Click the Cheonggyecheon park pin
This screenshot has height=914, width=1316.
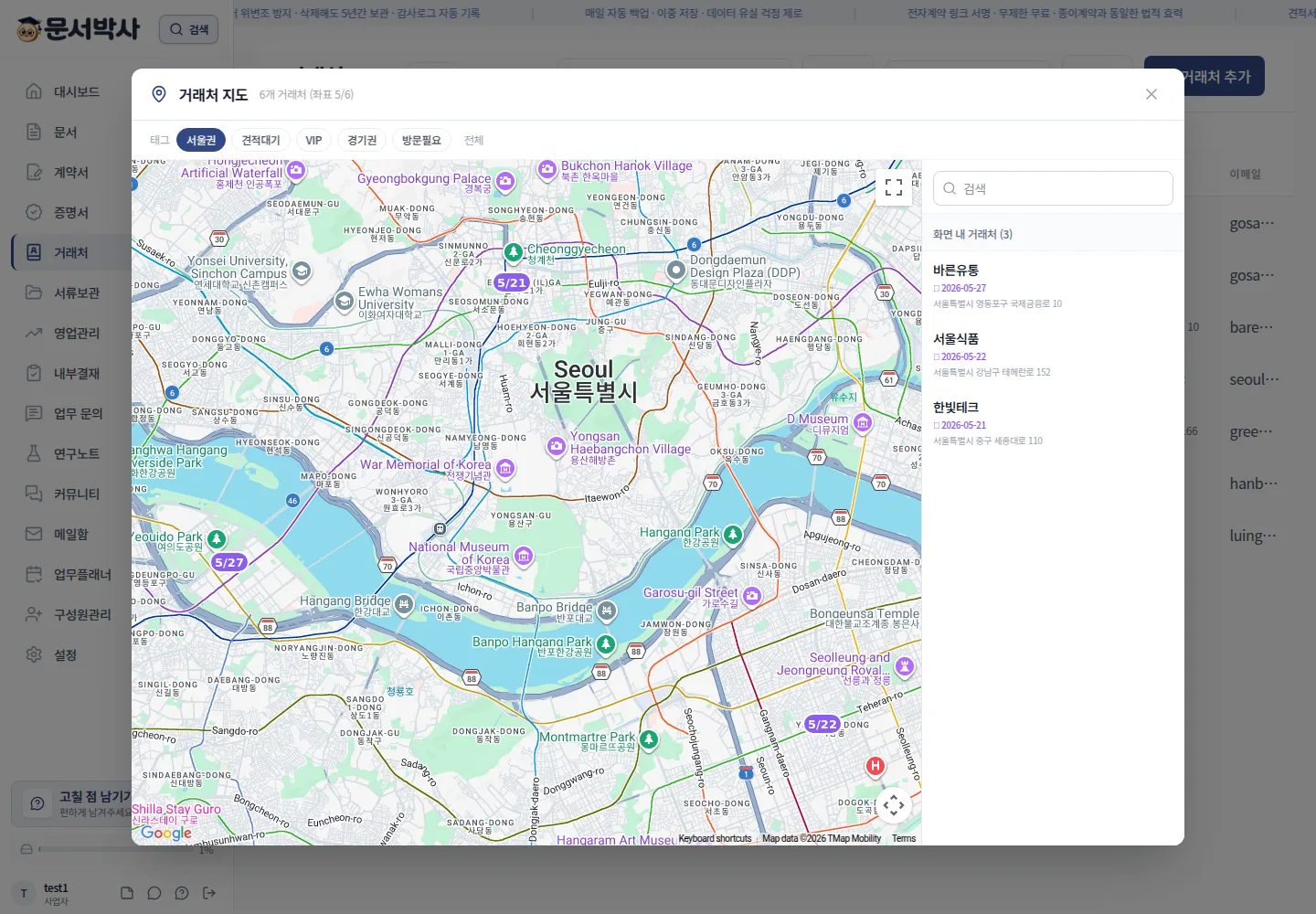coord(514,251)
